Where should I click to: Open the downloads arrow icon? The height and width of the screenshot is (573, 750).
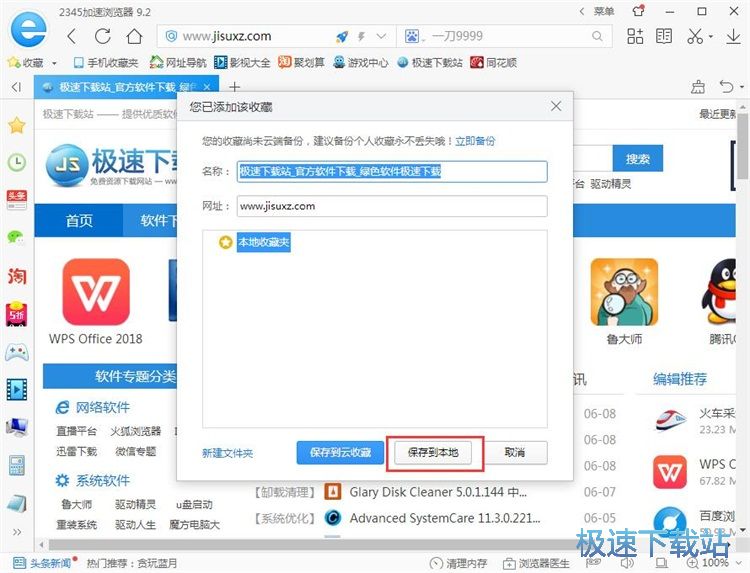[733, 36]
